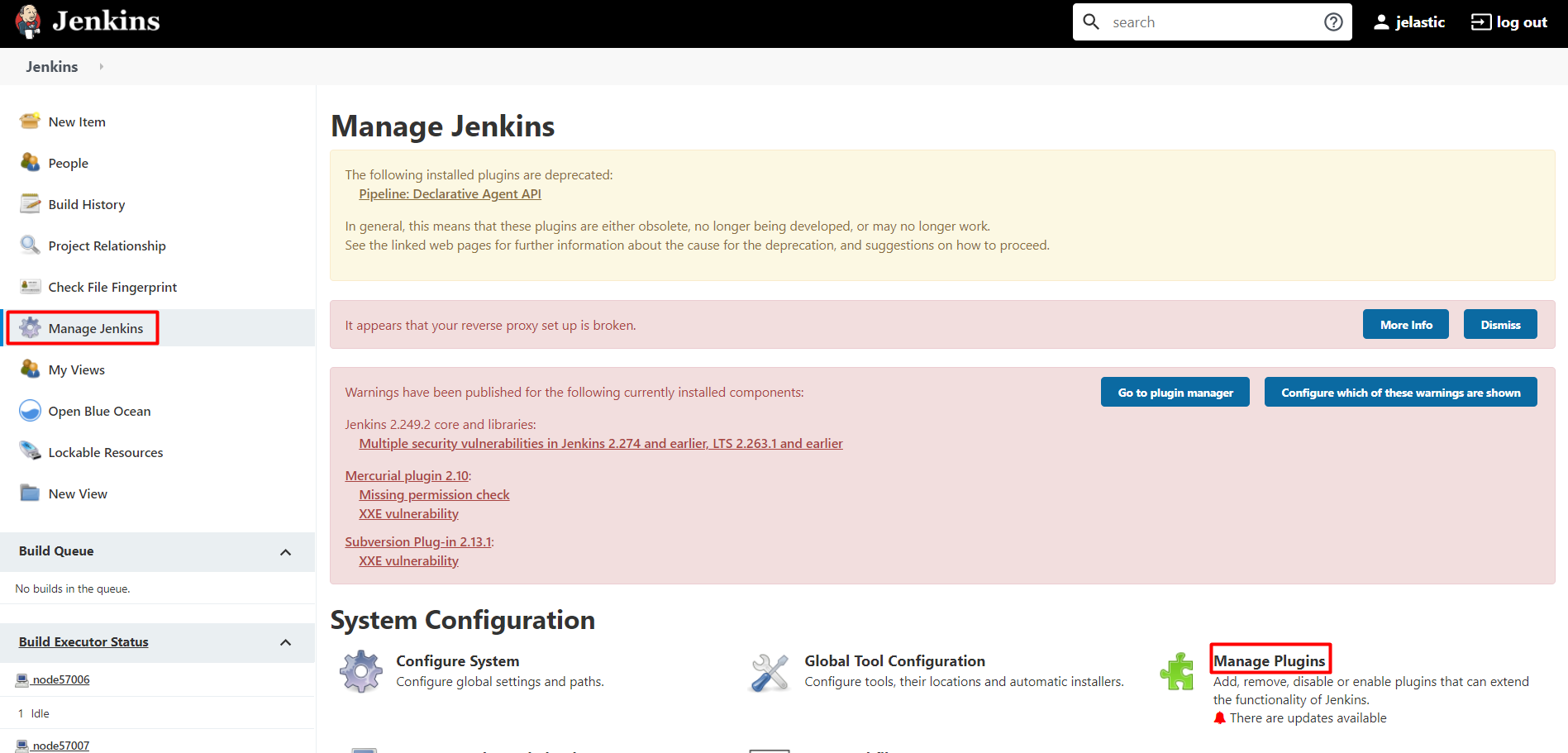Select the New Item sidebar icon

tap(30, 121)
